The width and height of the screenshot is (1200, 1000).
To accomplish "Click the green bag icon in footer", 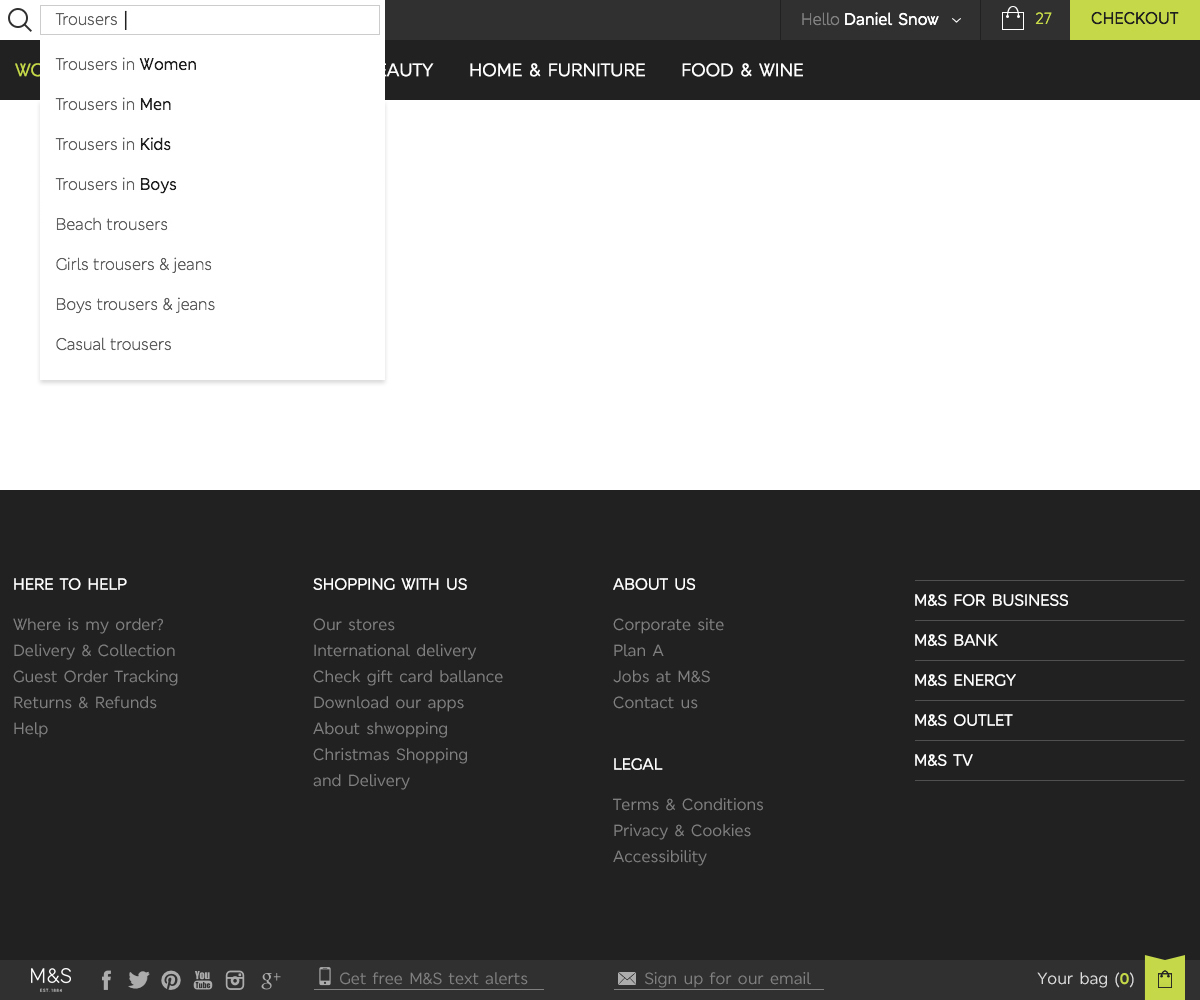I will click(x=1164, y=979).
